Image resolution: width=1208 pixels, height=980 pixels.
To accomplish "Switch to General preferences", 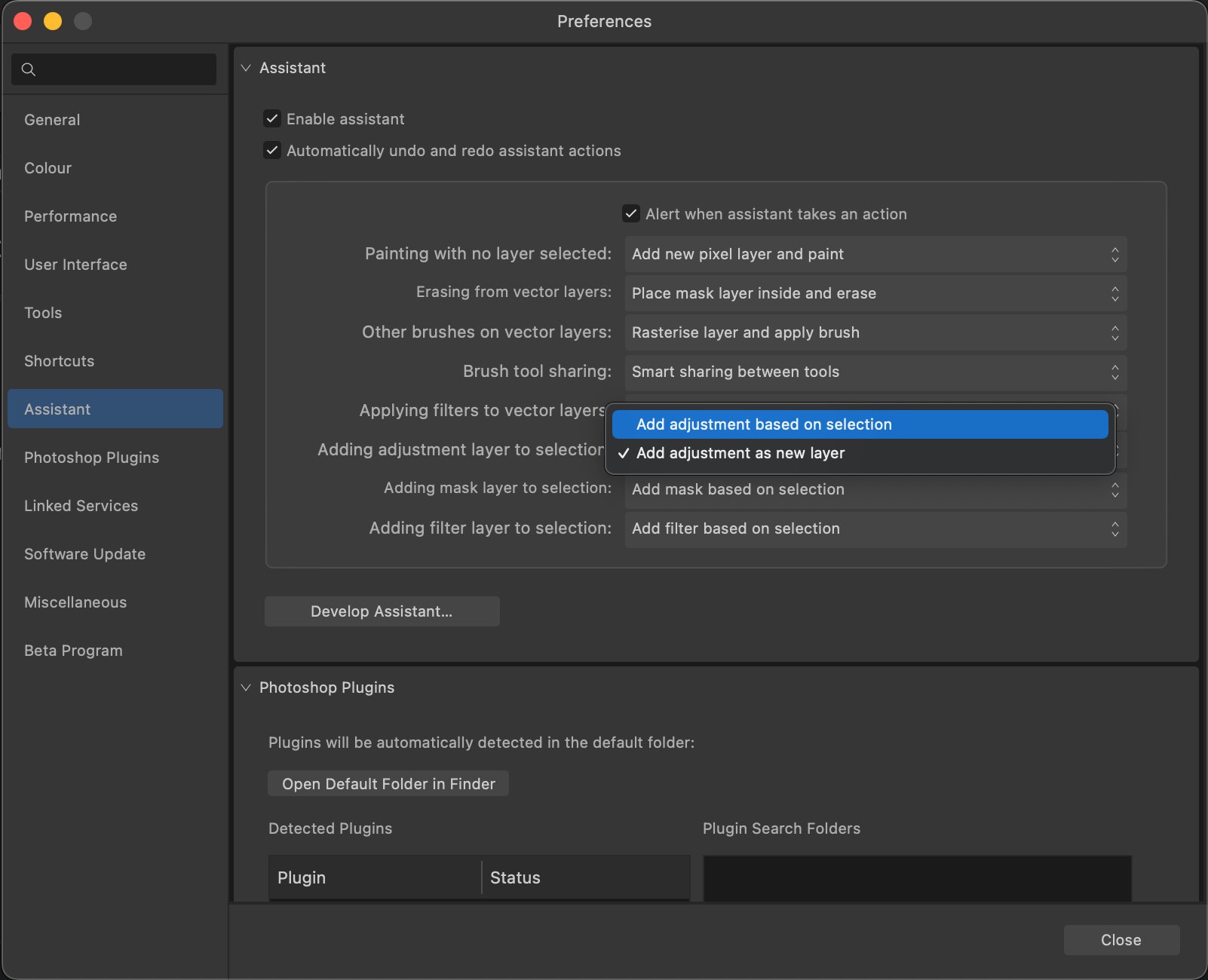I will tap(52, 119).
